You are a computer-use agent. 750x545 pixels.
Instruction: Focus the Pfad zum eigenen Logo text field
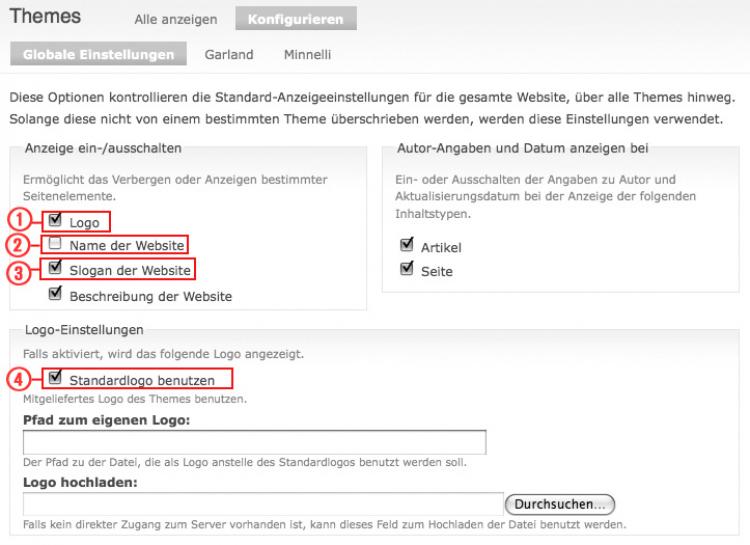tap(254, 442)
